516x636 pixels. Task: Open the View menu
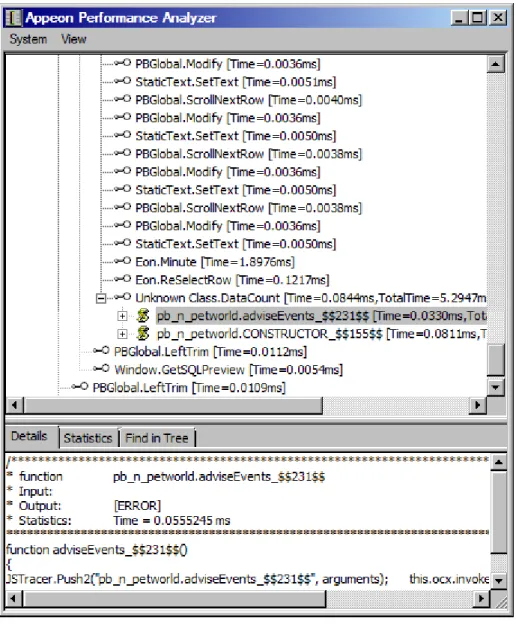pyautogui.click(x=73, y=39)
